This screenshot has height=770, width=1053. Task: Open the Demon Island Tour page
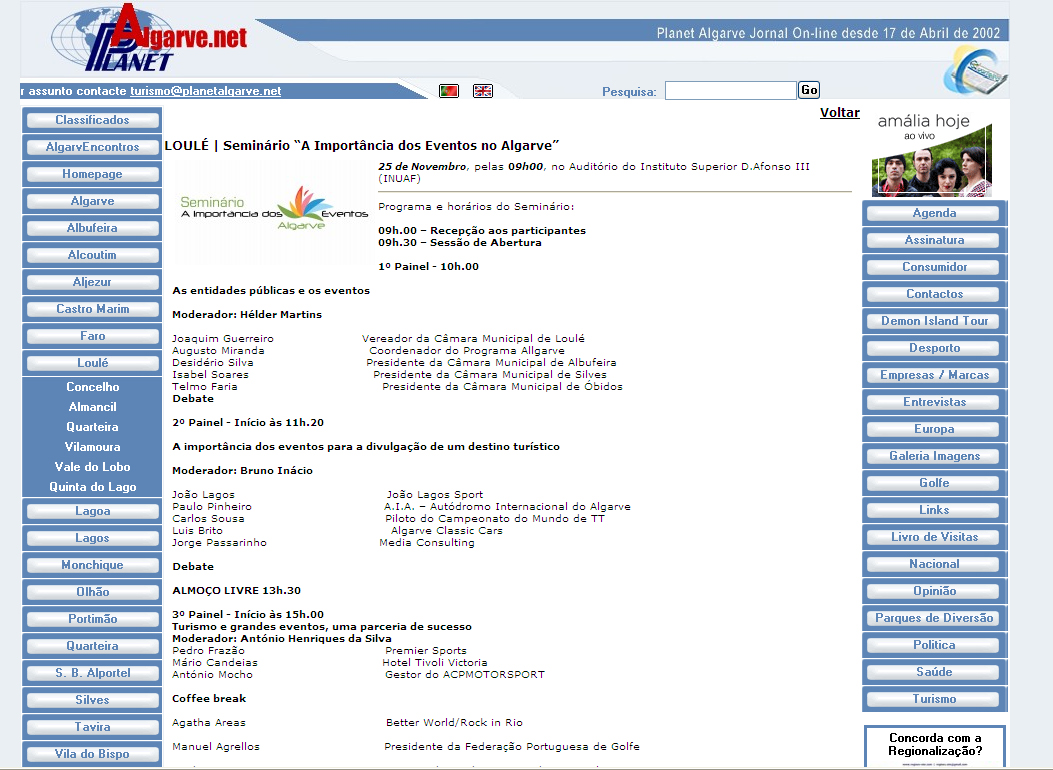point(934,321)
